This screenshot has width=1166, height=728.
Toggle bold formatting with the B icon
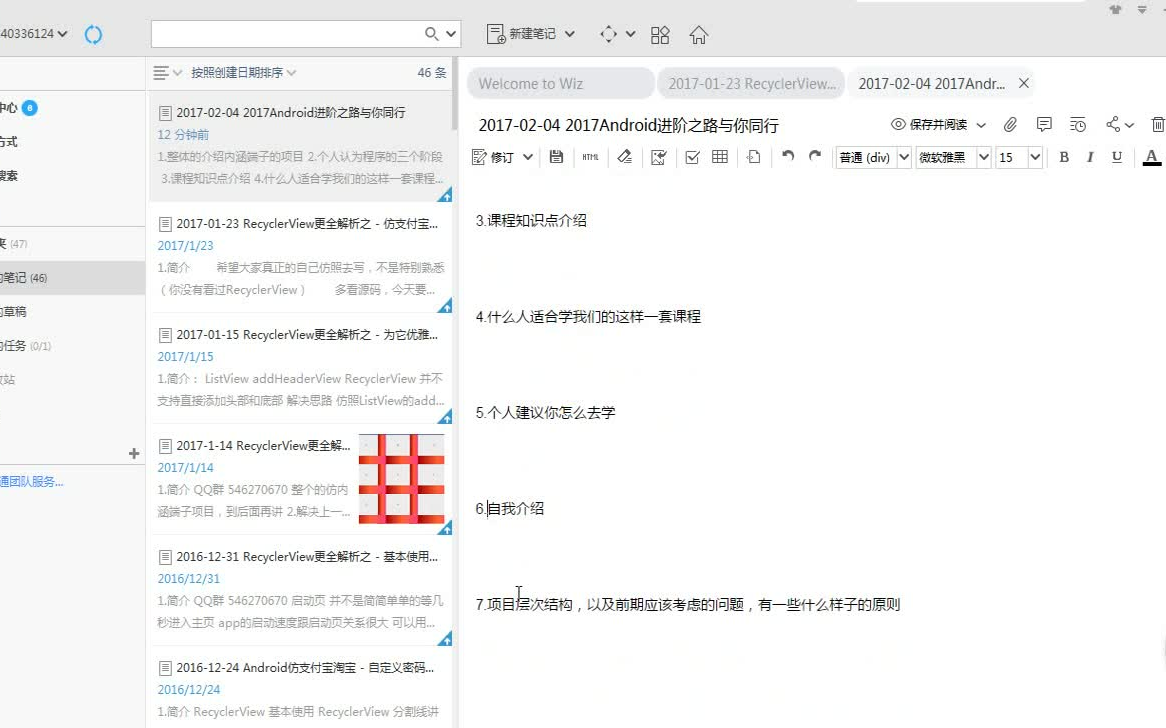pos(1064,157)
